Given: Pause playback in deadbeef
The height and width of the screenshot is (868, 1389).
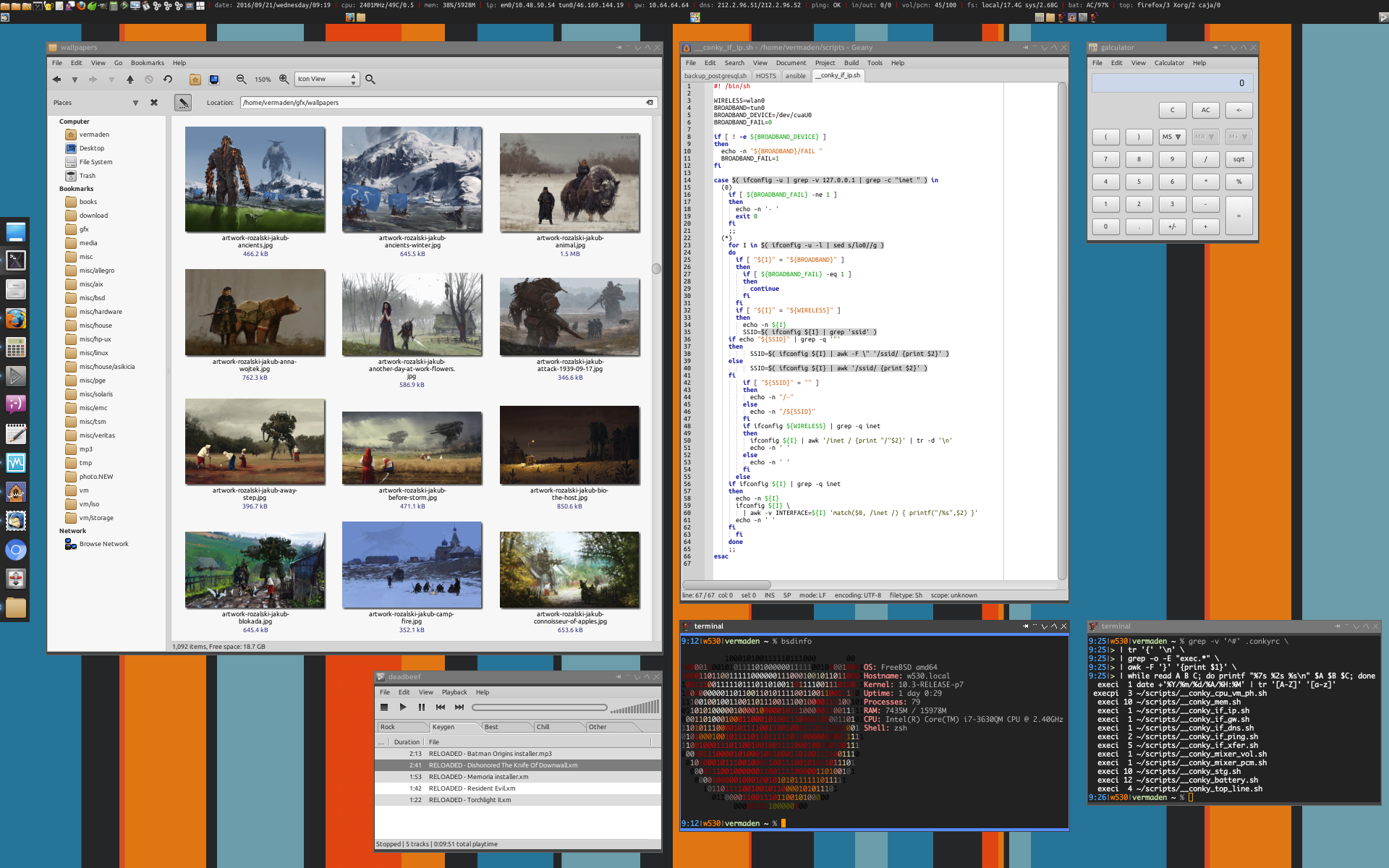Looking at the screenshot, I should (422, 707).
